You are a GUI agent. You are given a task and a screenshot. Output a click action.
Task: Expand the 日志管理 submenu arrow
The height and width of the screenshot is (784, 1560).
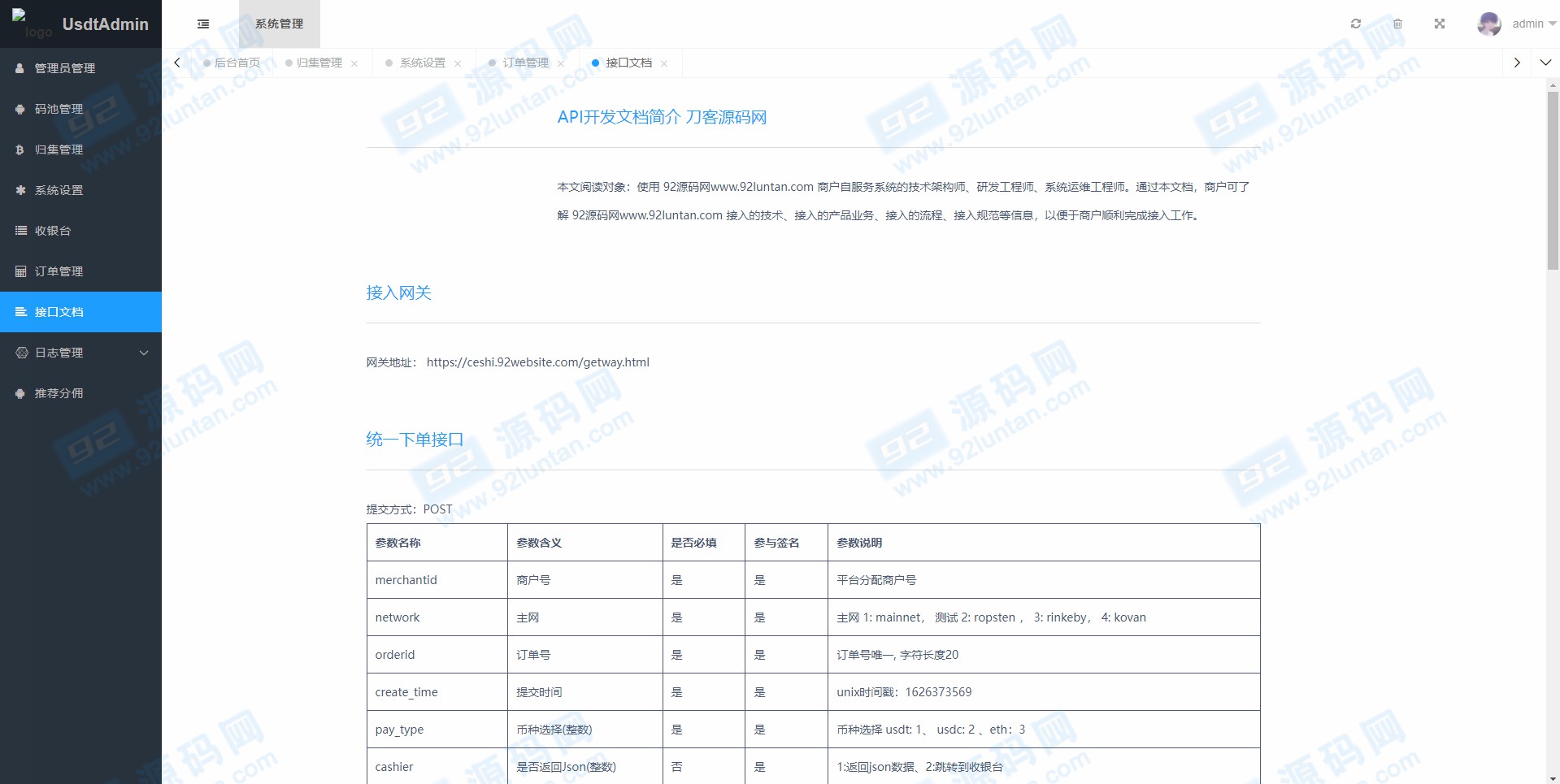click(144, 353)
